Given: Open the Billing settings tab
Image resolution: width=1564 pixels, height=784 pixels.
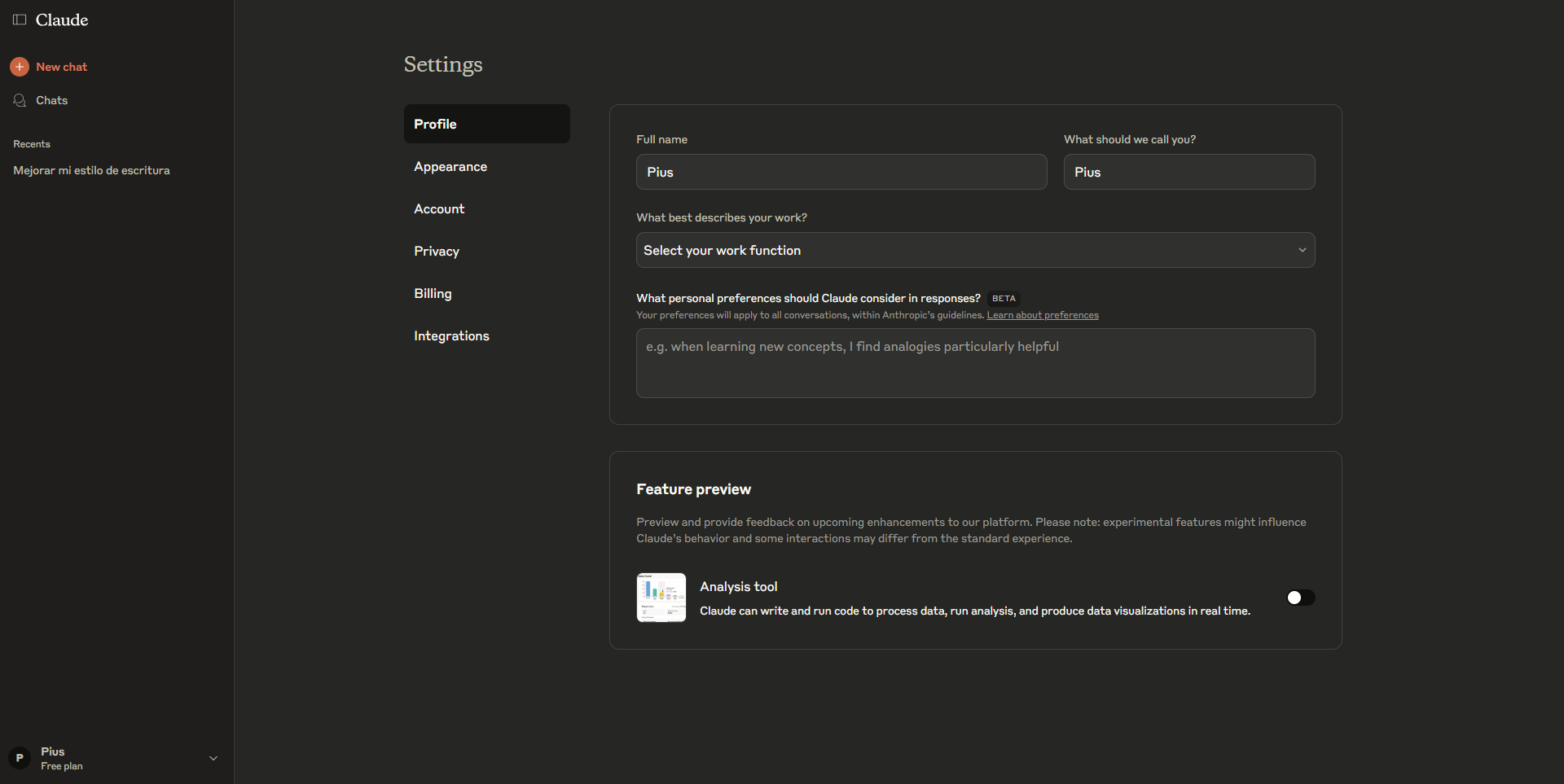Looking at the screenshot, I should [433, 293].
